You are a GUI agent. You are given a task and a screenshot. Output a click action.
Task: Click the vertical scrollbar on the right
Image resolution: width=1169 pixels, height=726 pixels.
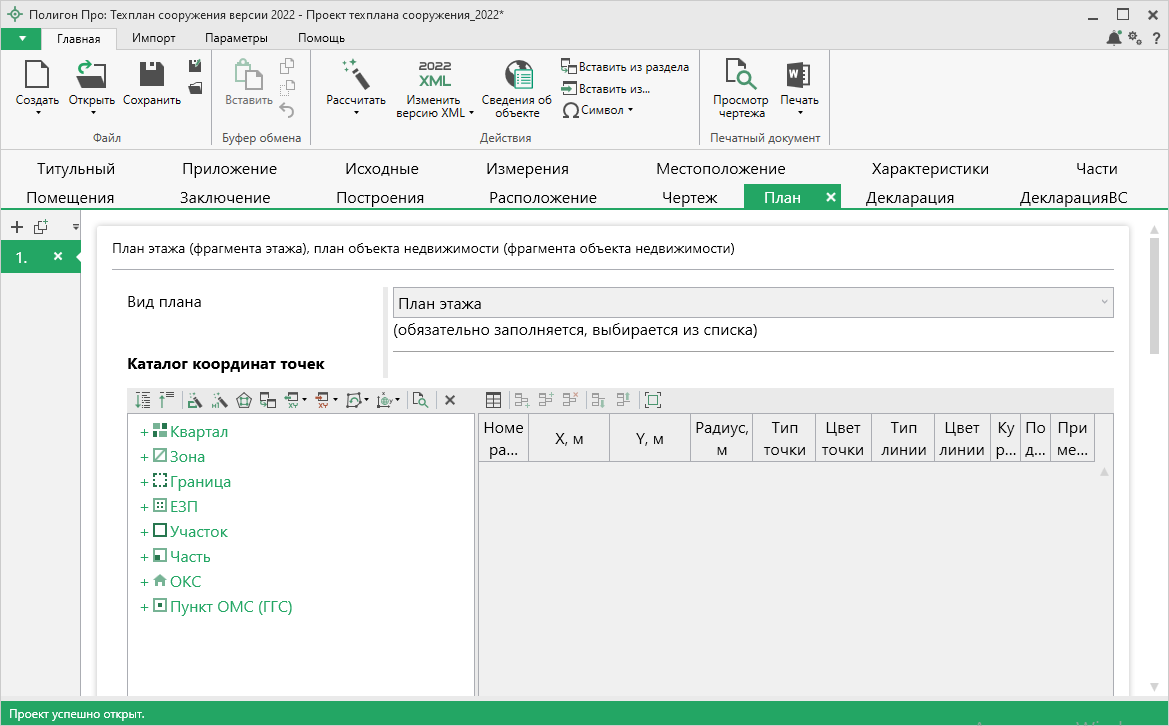click(x=1154, y=295)
